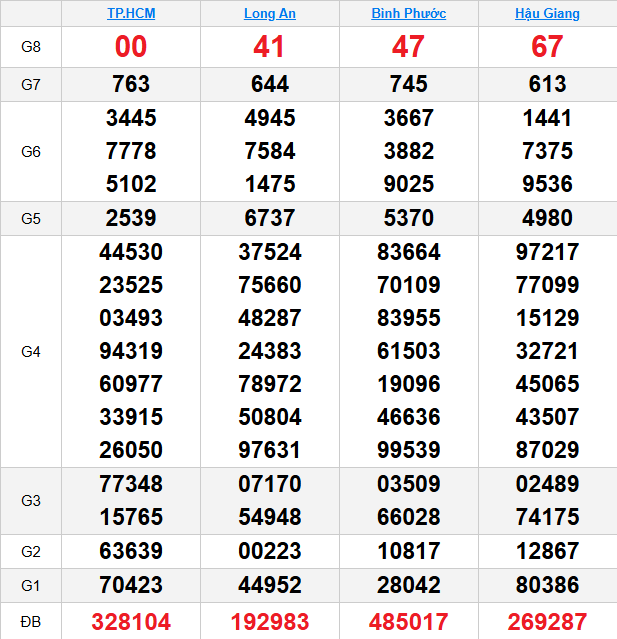
Task: Select the G1 row label
Action: (31, 586)
